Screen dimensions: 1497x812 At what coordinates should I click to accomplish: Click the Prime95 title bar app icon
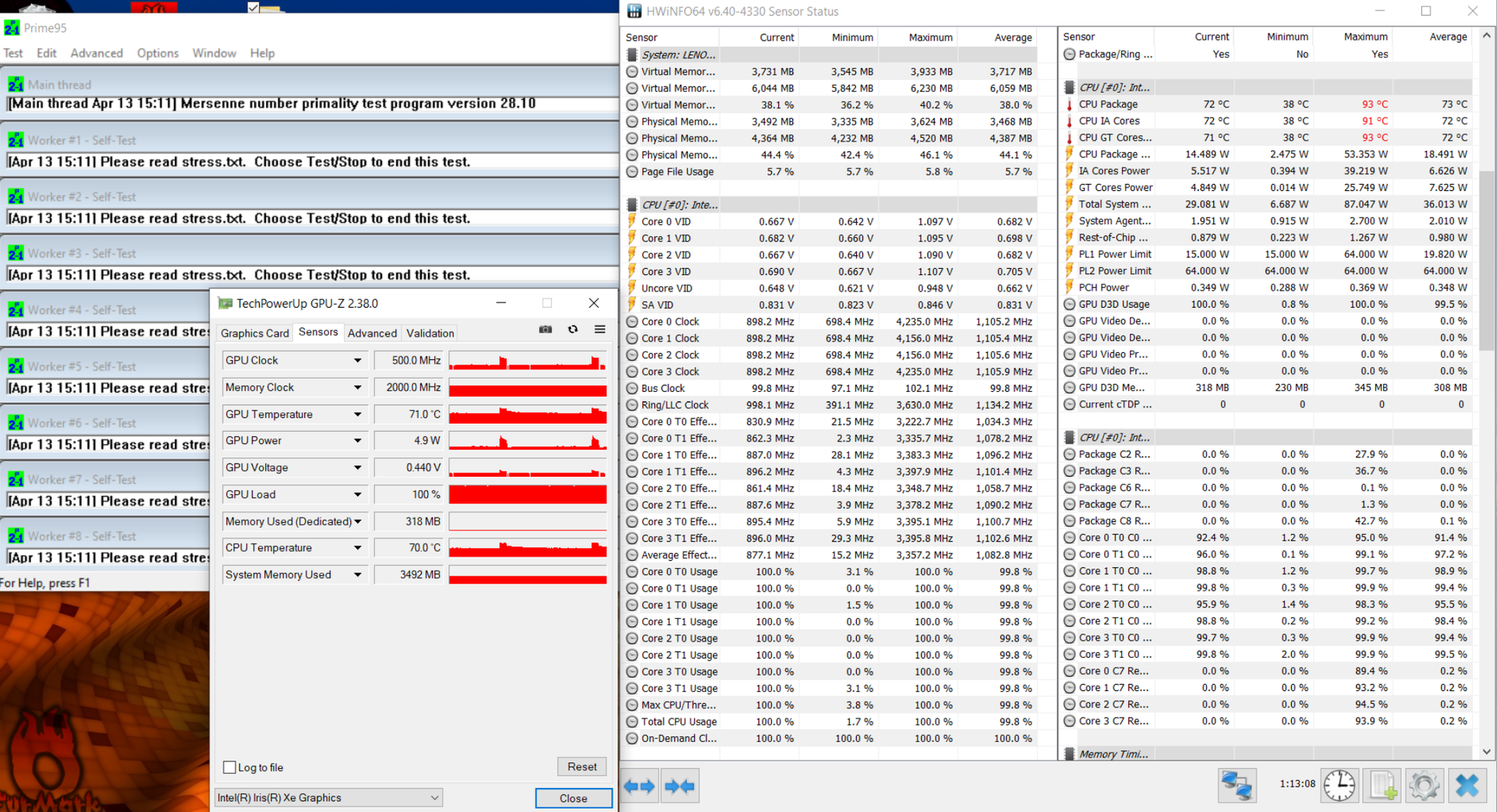tap(12, 28)
